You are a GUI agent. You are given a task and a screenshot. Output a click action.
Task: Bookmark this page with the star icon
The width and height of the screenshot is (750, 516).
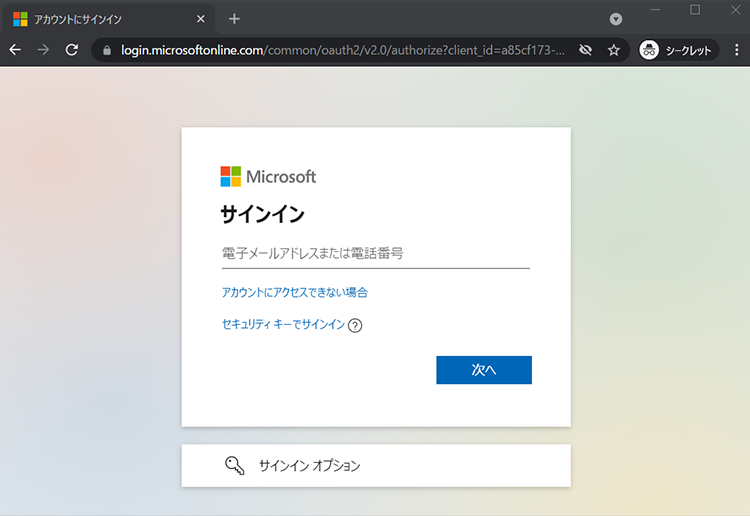[614, 50]
